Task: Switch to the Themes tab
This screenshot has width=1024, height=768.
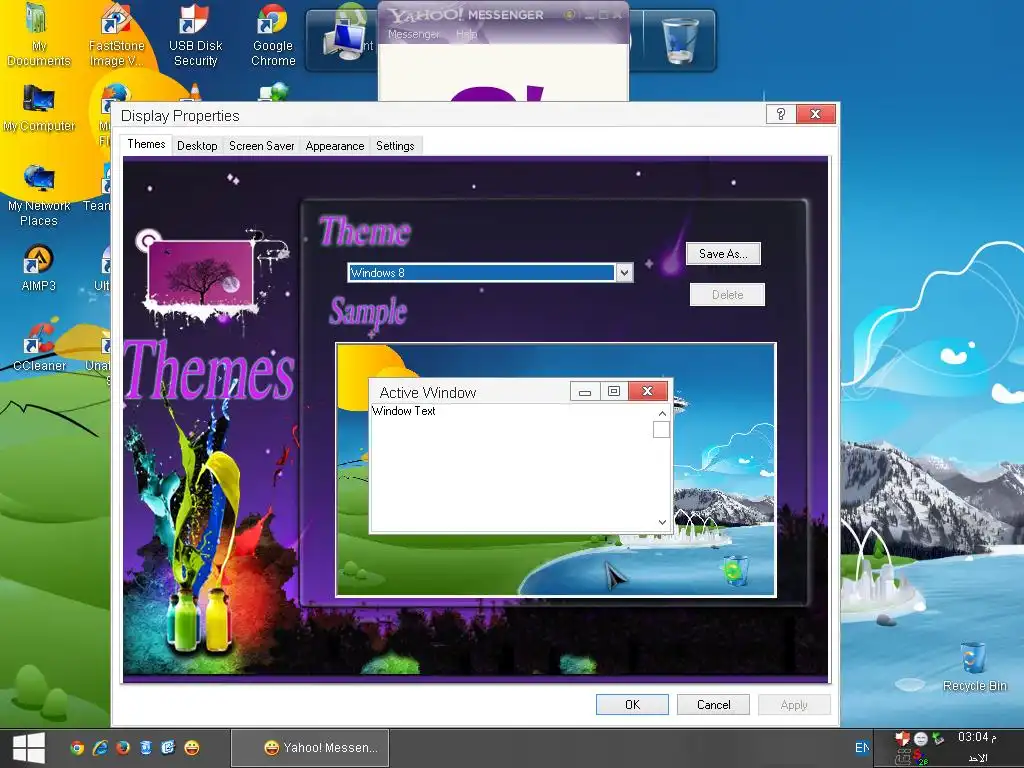Action: tap(146, 144)
